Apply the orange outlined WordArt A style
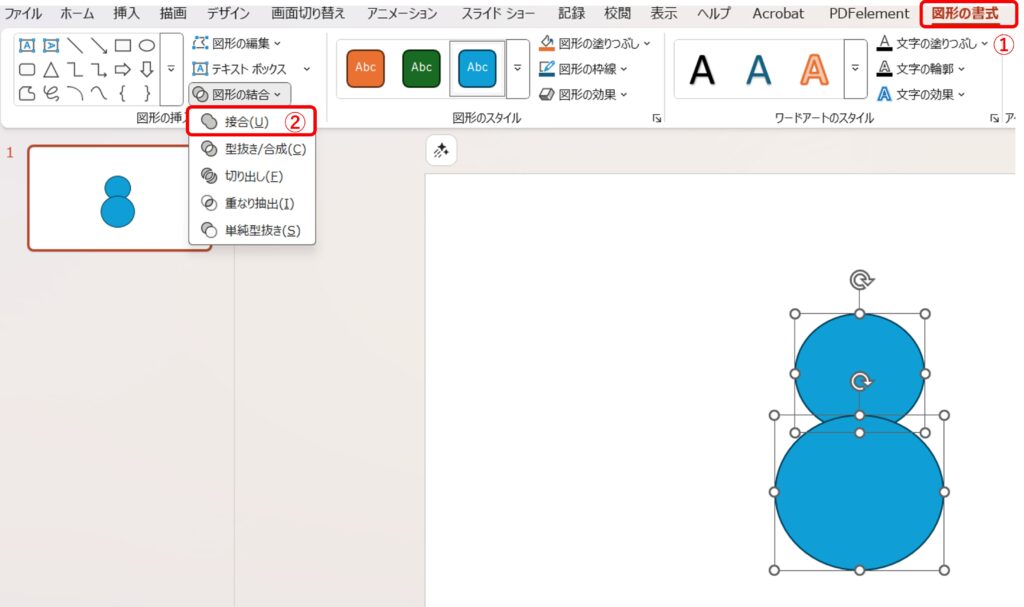Image resolution: width=1024 pixels, height=607 pixels. 815,69
